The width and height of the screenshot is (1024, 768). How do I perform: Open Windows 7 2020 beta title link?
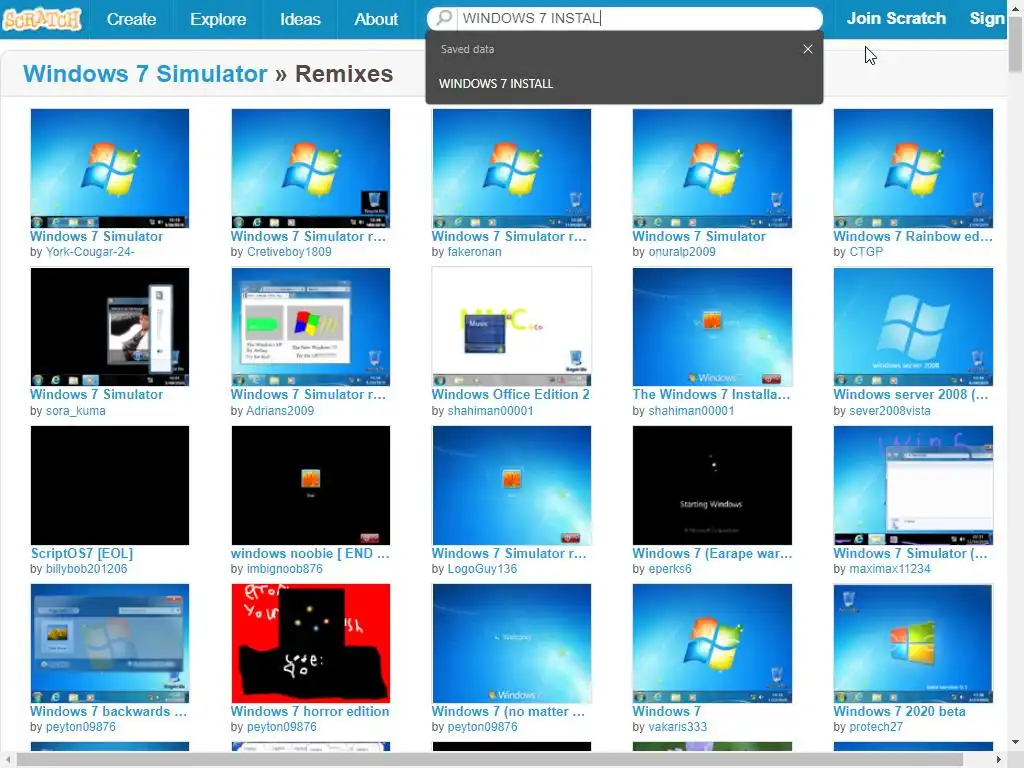pyautogui.click(x=899, y=711)
